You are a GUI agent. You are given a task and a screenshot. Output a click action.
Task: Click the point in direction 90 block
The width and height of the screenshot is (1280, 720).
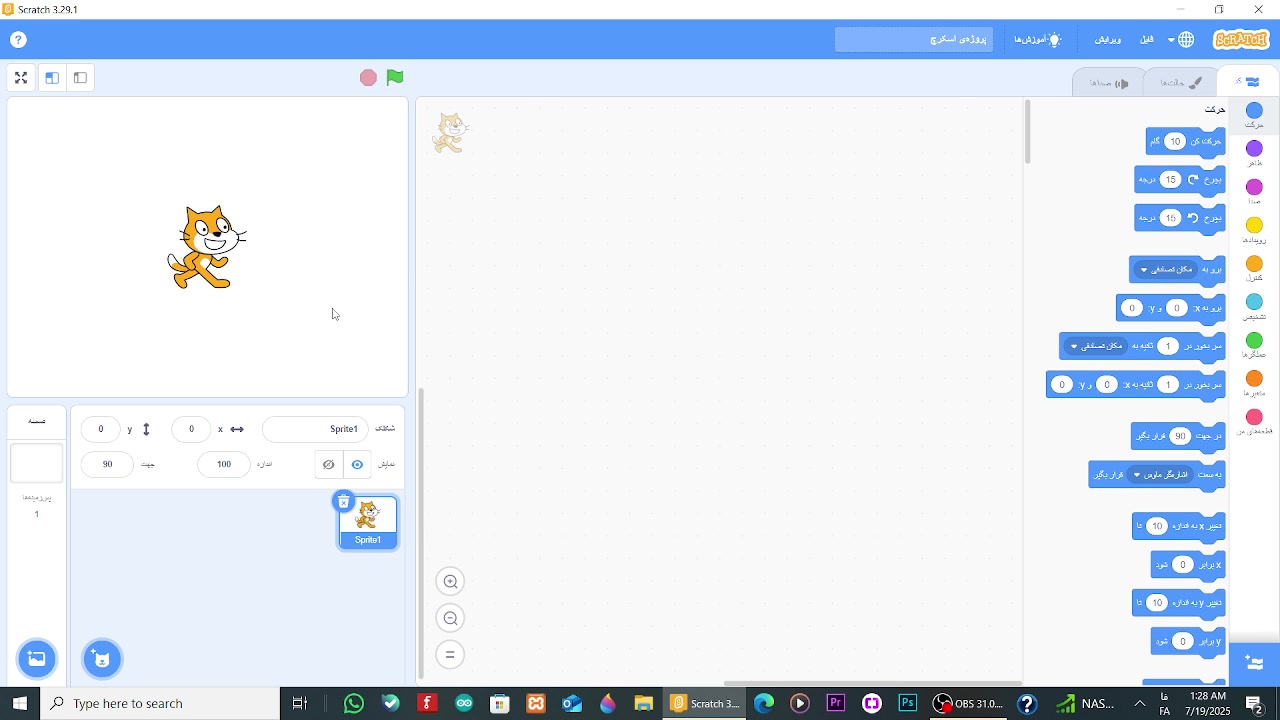click(1178, 436)
